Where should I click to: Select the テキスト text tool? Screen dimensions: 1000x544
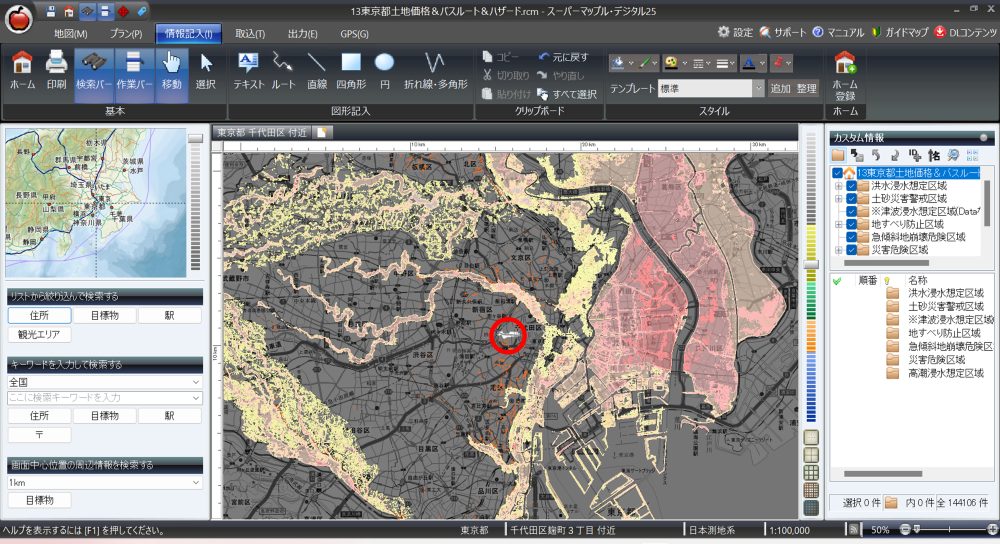(x=248, y=71)
